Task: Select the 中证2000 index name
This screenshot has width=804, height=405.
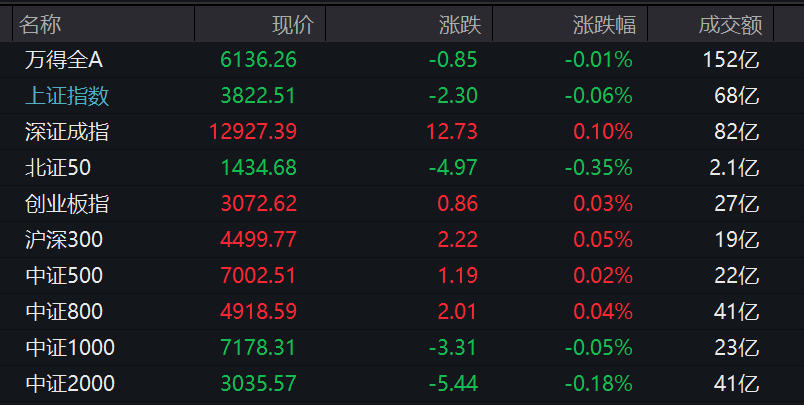Action: coord(70,384)
